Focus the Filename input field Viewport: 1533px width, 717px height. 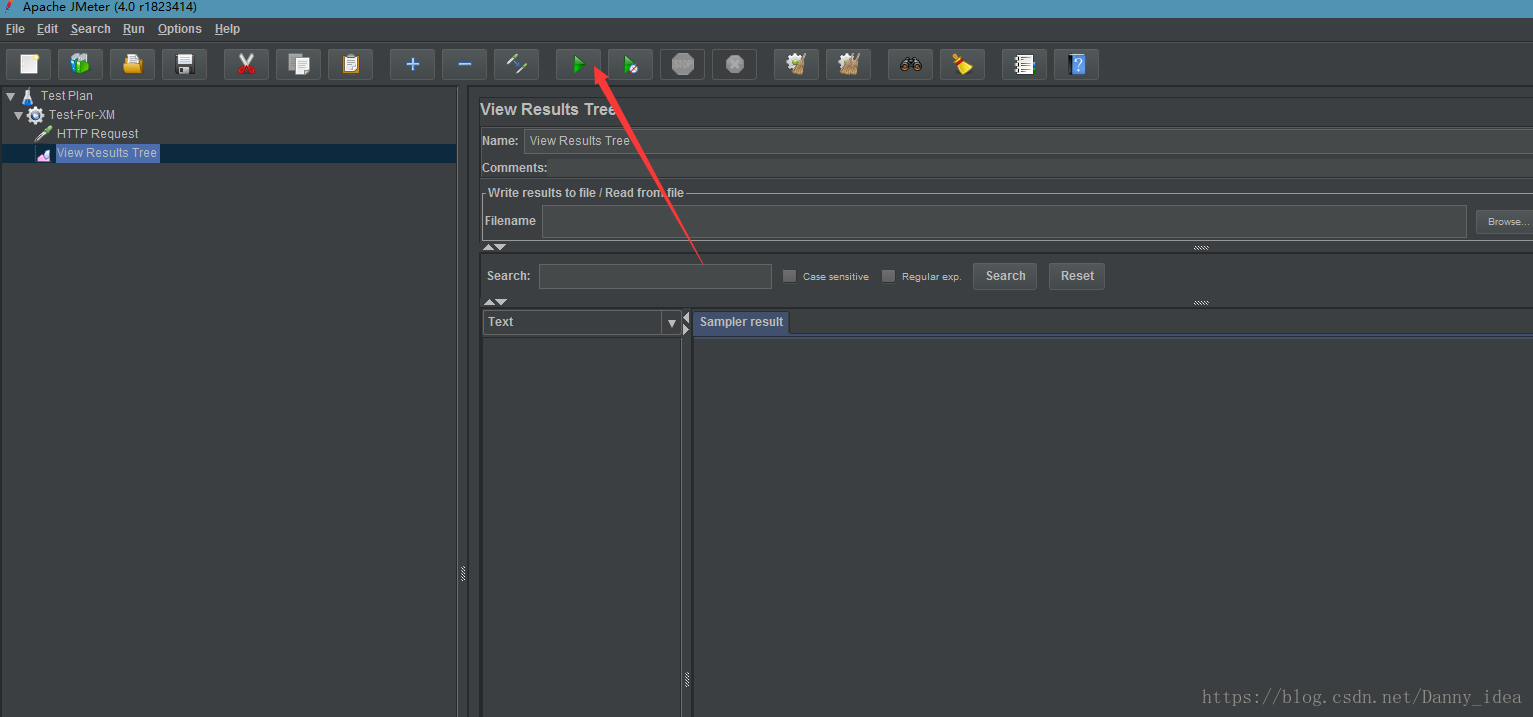[1004, 221]
